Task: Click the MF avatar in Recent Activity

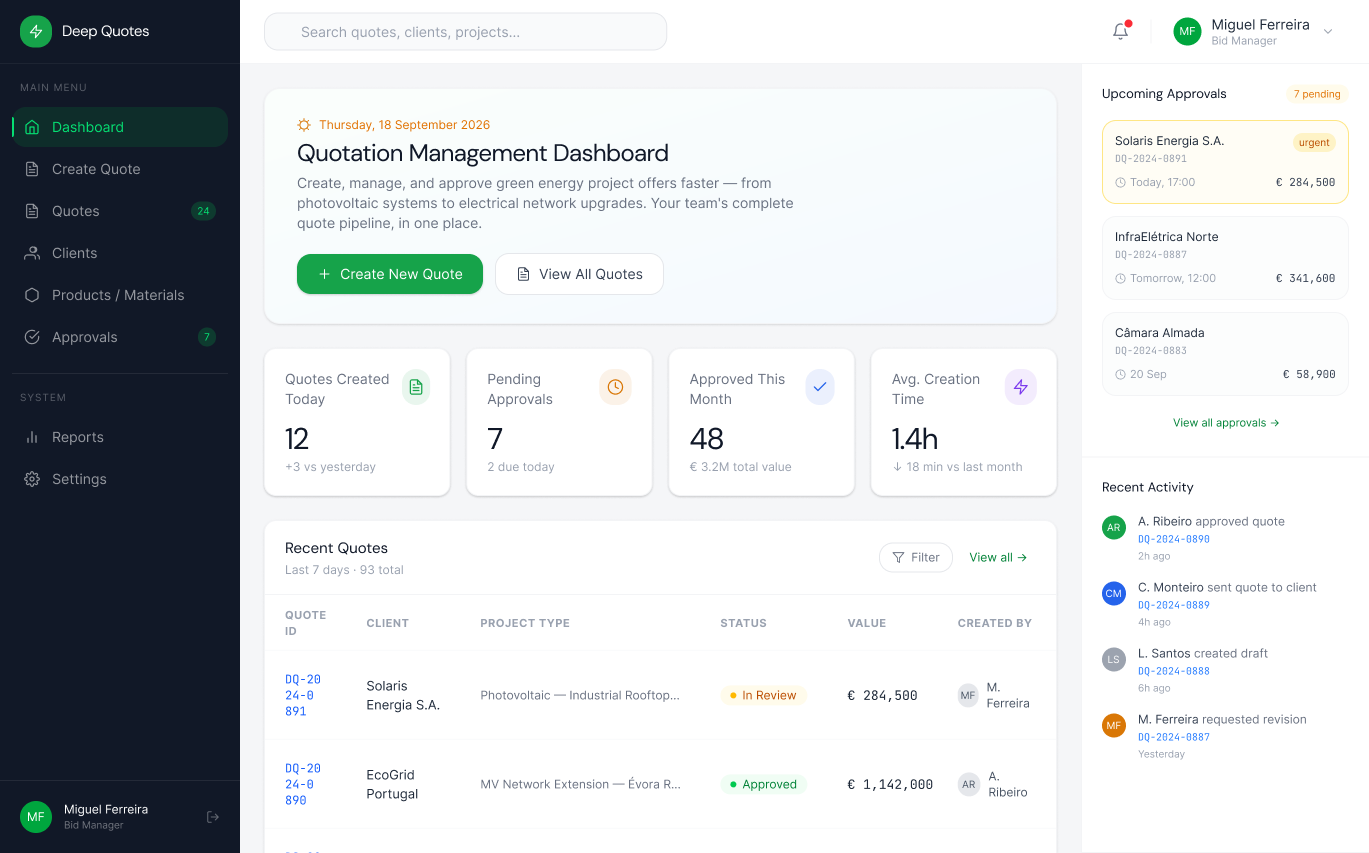Action: (x=1114, y=725)
